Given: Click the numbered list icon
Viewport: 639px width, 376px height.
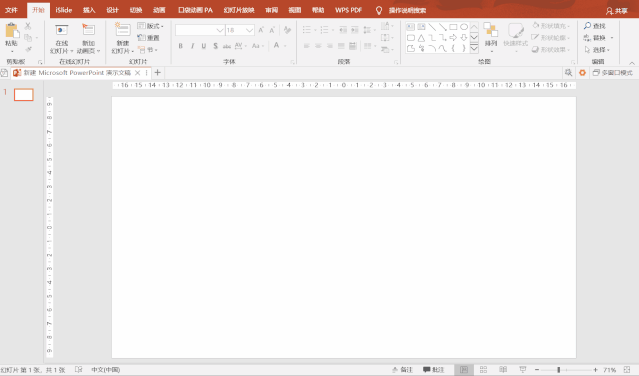Looking at the screenshot, I should click(x=324, y=30).
